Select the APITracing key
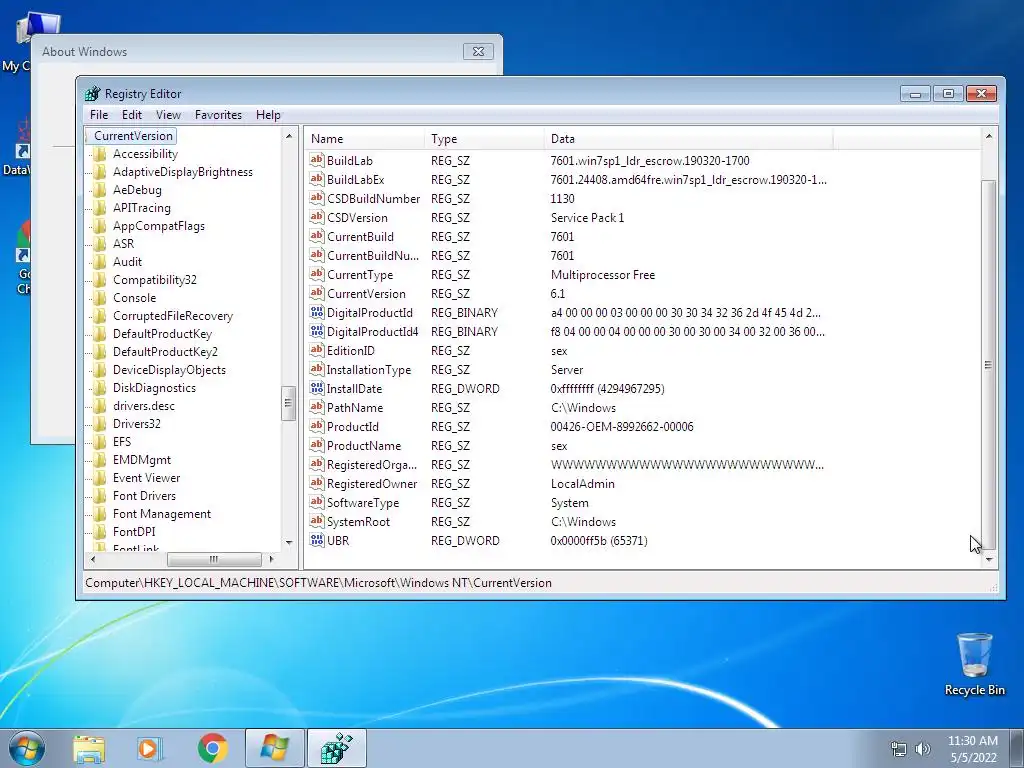 click(142, 208)
